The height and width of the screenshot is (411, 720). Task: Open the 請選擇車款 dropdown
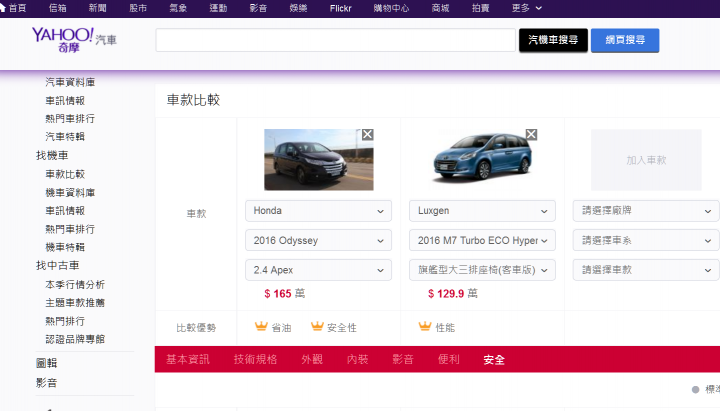tap(646, 270)
